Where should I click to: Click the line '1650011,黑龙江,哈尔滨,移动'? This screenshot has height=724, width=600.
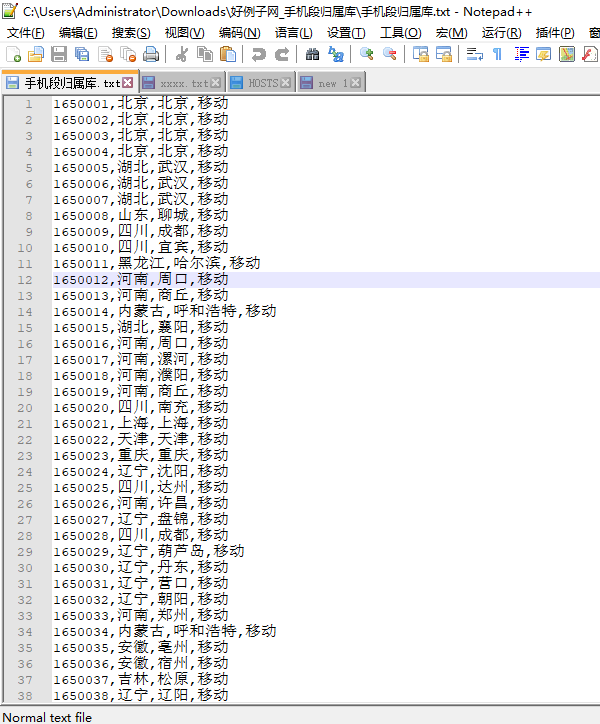(157, 264)
